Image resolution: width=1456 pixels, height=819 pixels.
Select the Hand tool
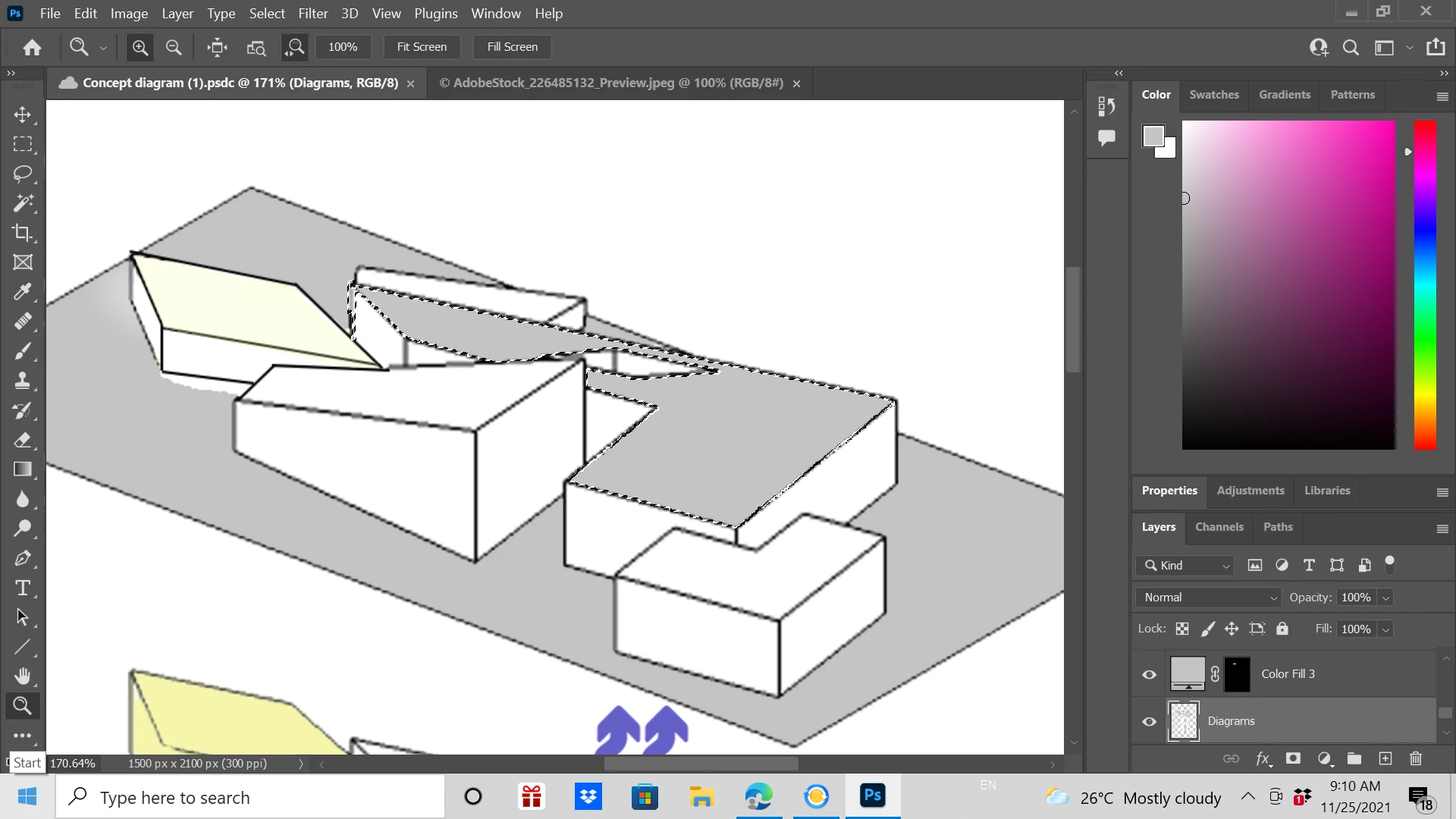[23, 676]
